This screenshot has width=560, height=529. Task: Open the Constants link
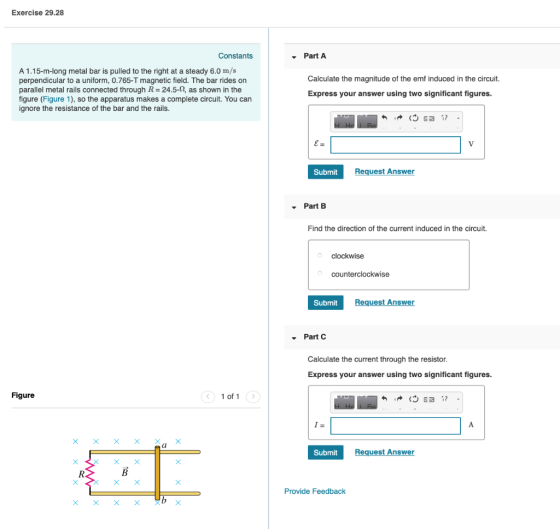coord(235,56)
